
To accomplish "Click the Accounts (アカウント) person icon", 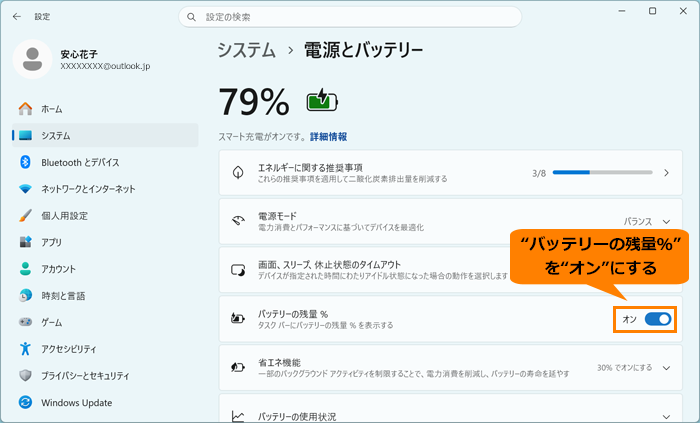I will click(25, 269).
